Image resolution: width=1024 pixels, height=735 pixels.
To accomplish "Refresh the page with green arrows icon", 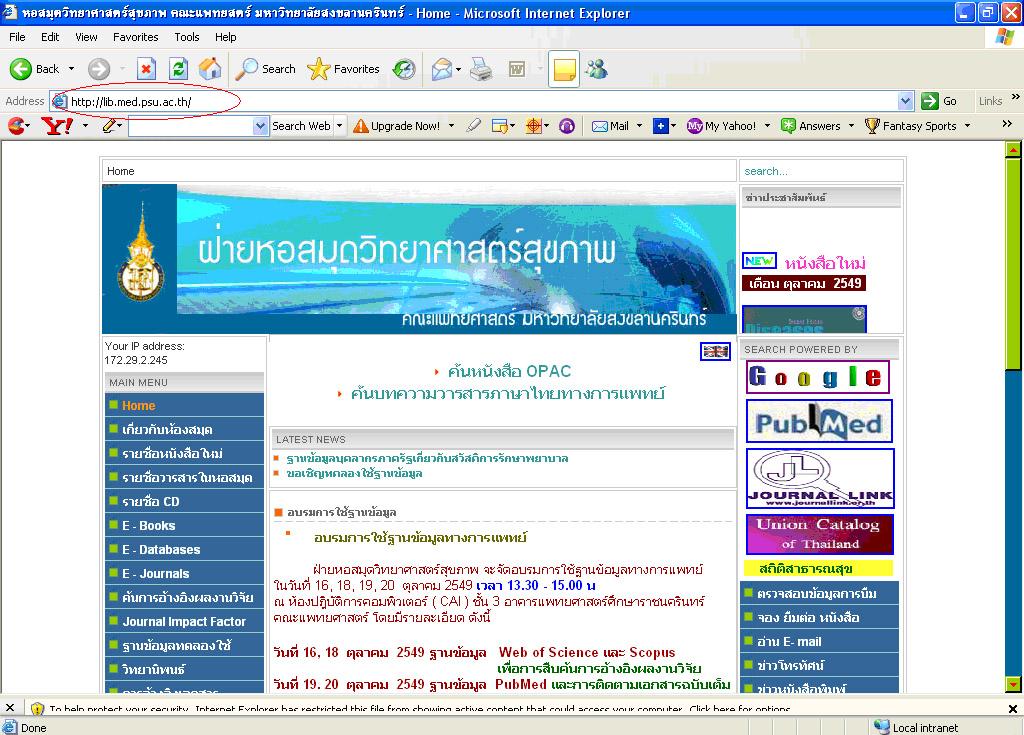I will (178, 69).
